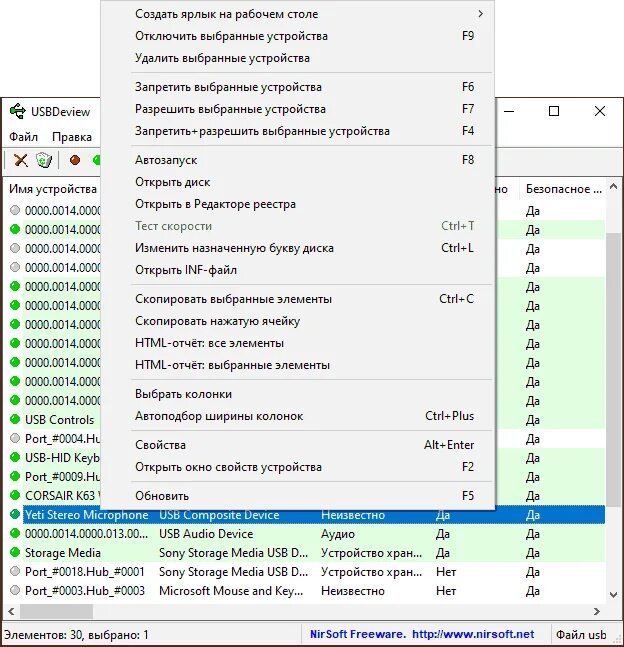Choose 'Запретить выбранные устройства' entry
The width and height of the screenshot is (624, 647).
coord(298,87)
